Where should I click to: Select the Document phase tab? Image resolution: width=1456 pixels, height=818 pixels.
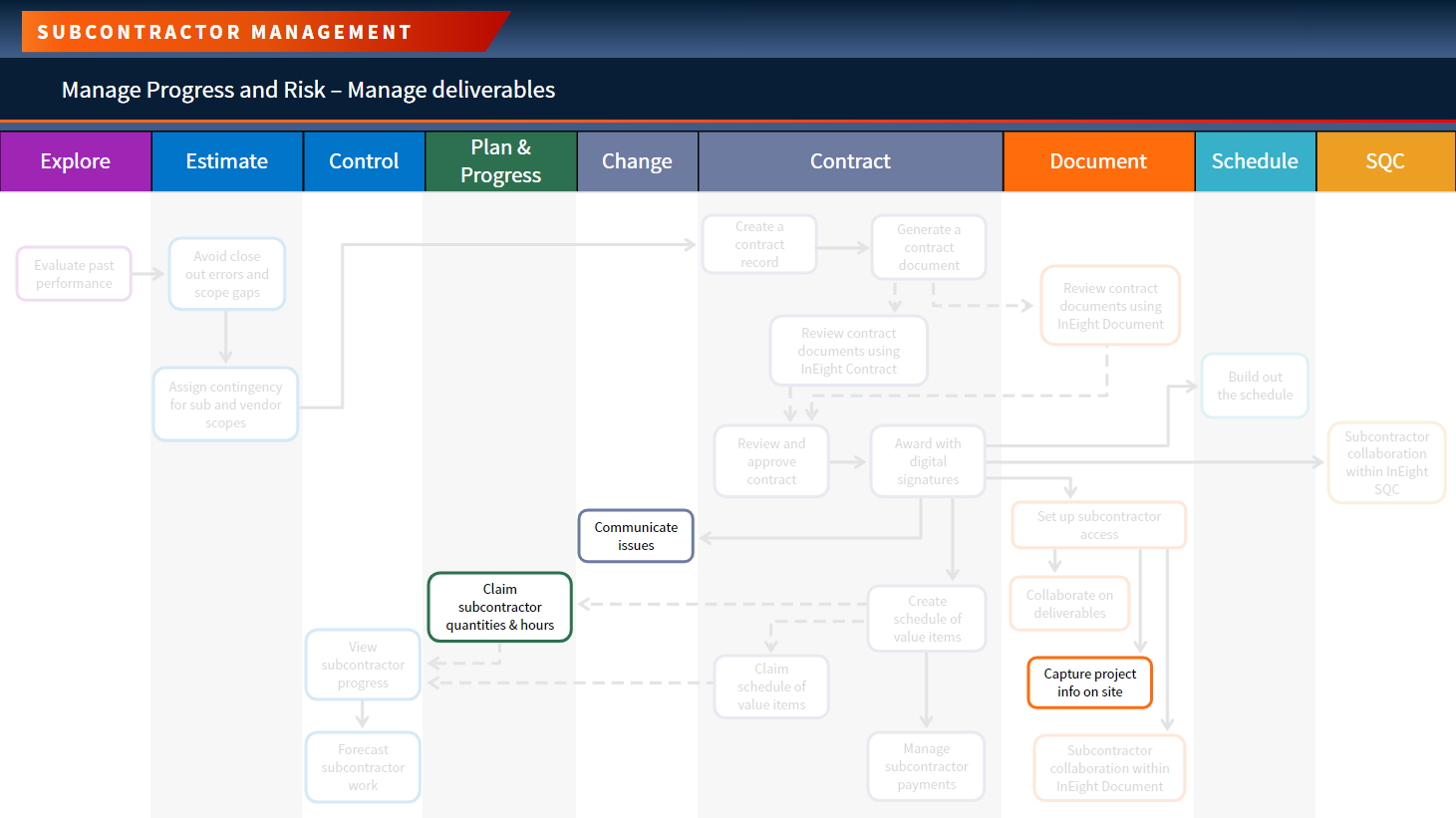(x=1098, y=161)
